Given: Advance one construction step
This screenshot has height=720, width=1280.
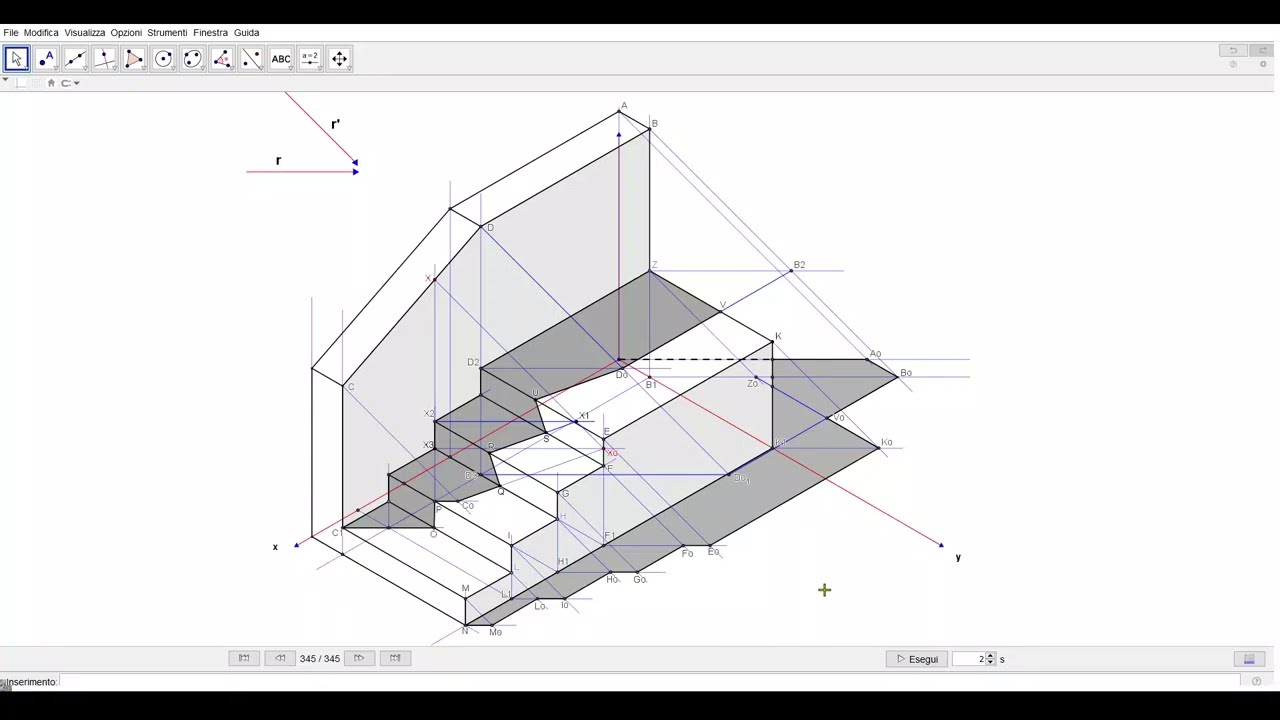Looking at the screenshot, I should [x=358, y=658].
